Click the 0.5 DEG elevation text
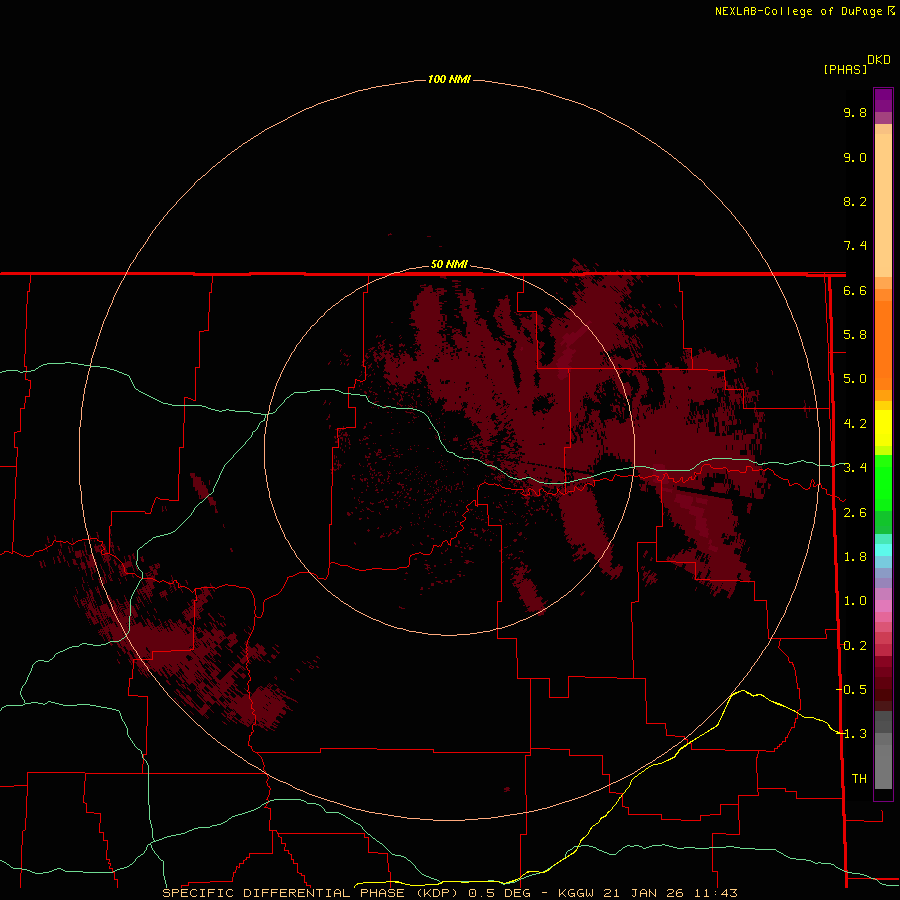Screen dimensions: 900x900 click(500, 893)
